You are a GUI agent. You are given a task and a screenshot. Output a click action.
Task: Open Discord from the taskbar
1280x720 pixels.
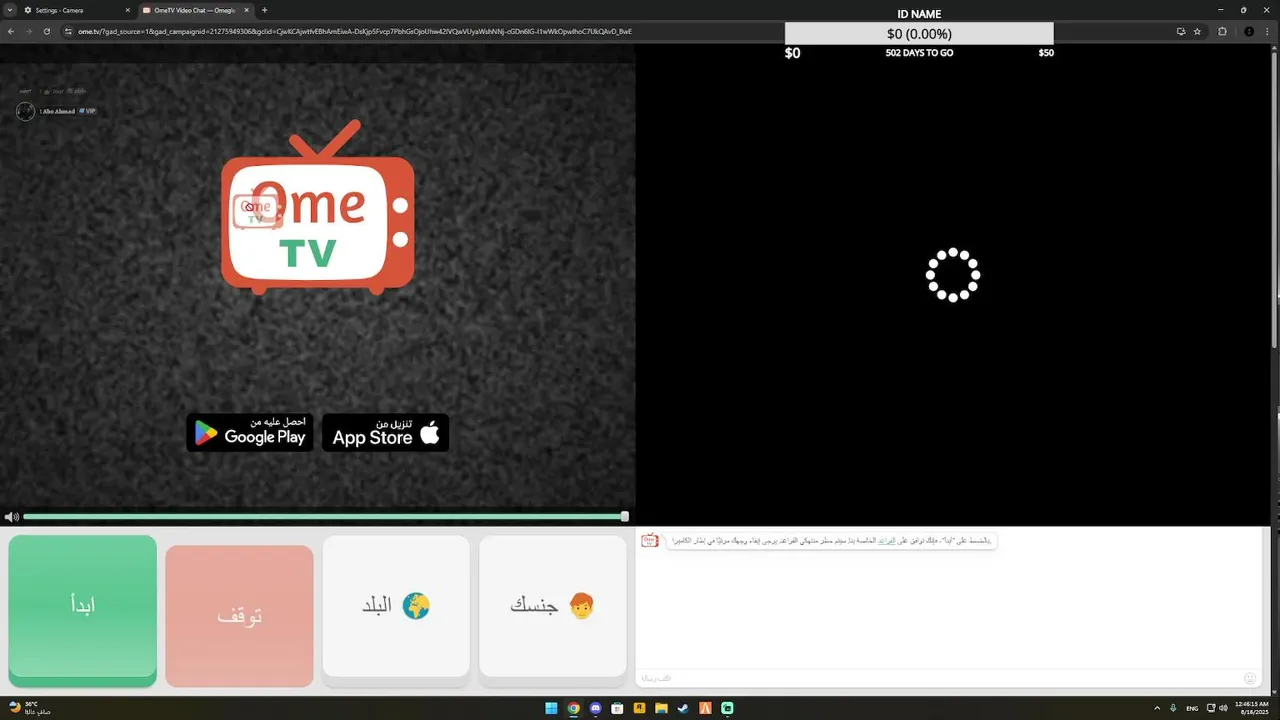595,708
